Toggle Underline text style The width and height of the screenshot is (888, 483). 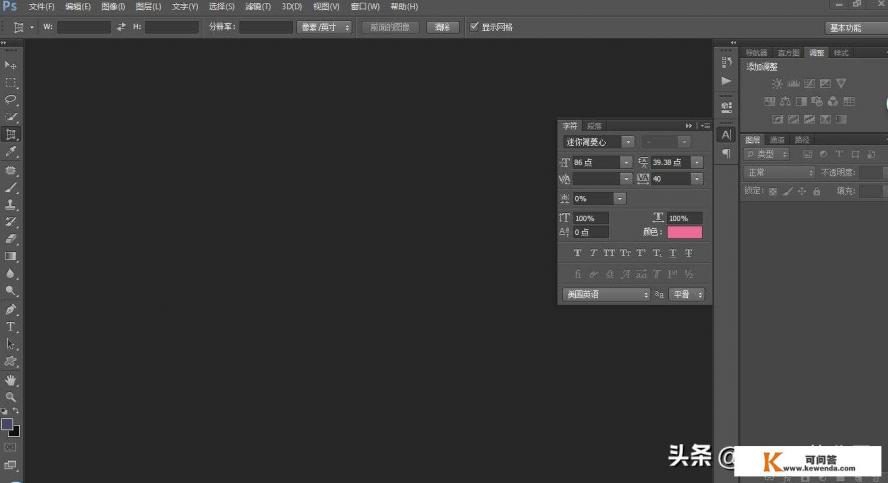point(673,253)
